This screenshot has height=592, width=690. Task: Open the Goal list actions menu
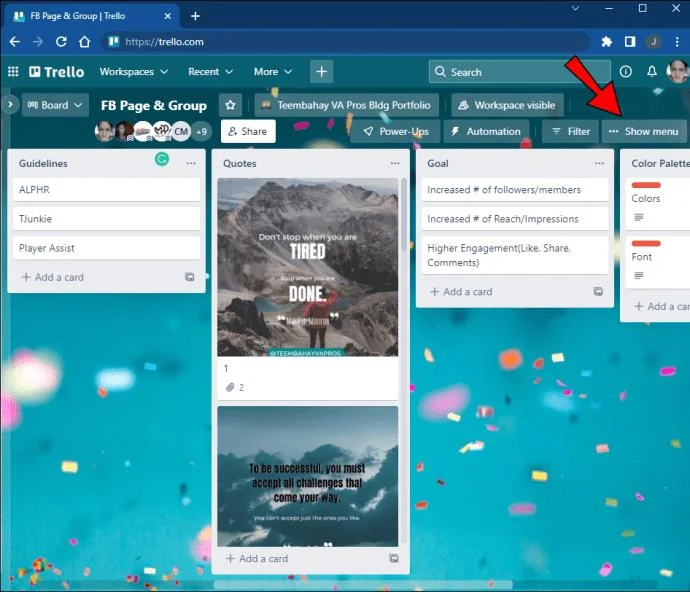tap(599, 163)
